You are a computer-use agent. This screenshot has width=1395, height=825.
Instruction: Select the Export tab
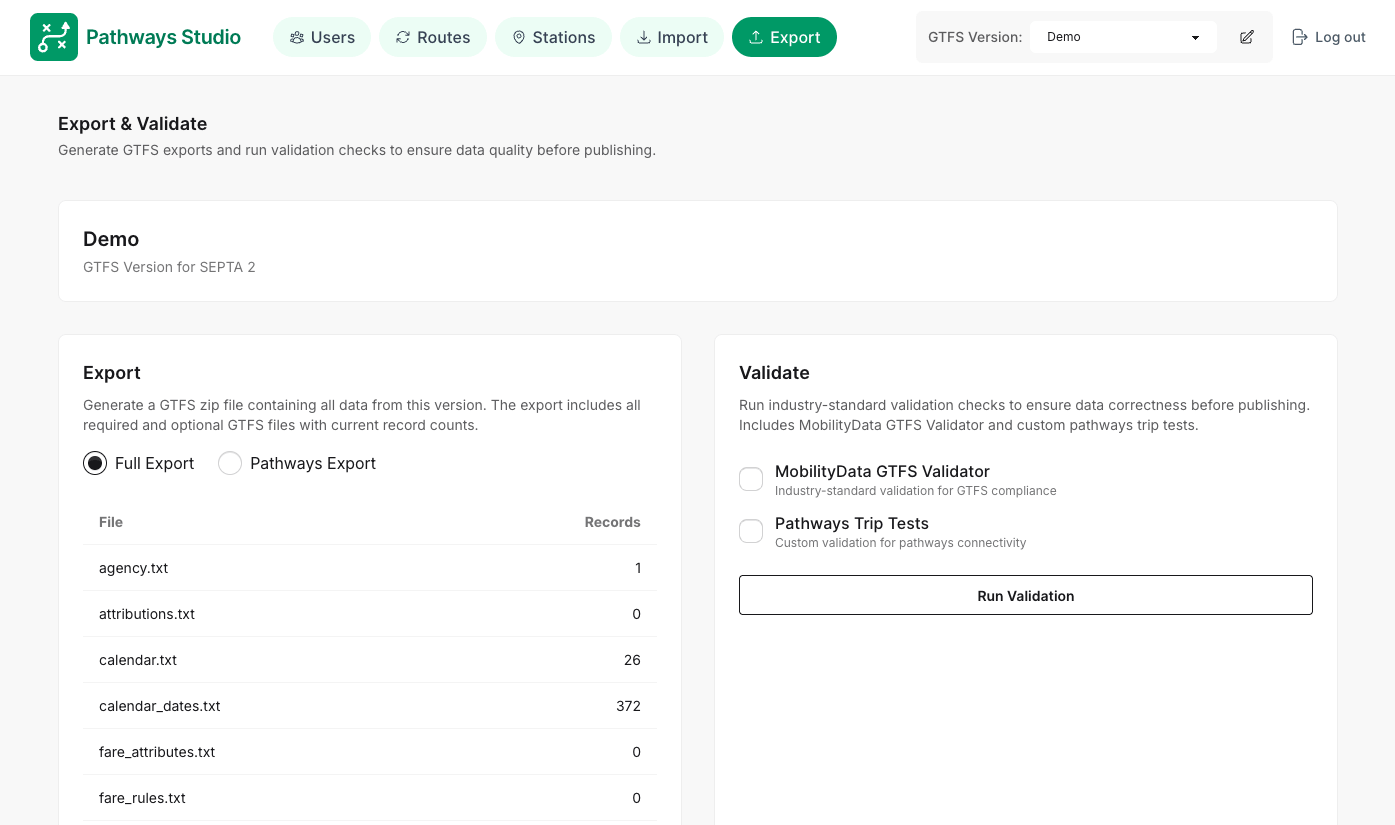784,37
